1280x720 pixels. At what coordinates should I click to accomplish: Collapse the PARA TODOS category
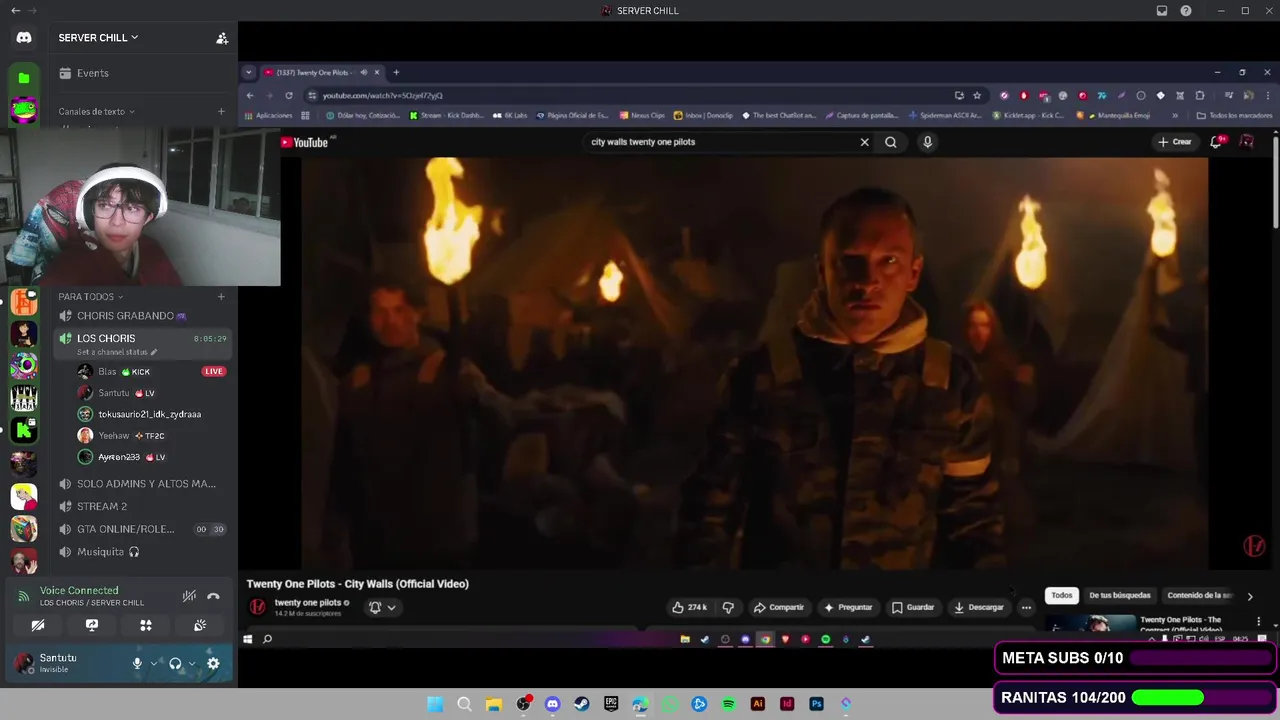click(x=90, y=296)
